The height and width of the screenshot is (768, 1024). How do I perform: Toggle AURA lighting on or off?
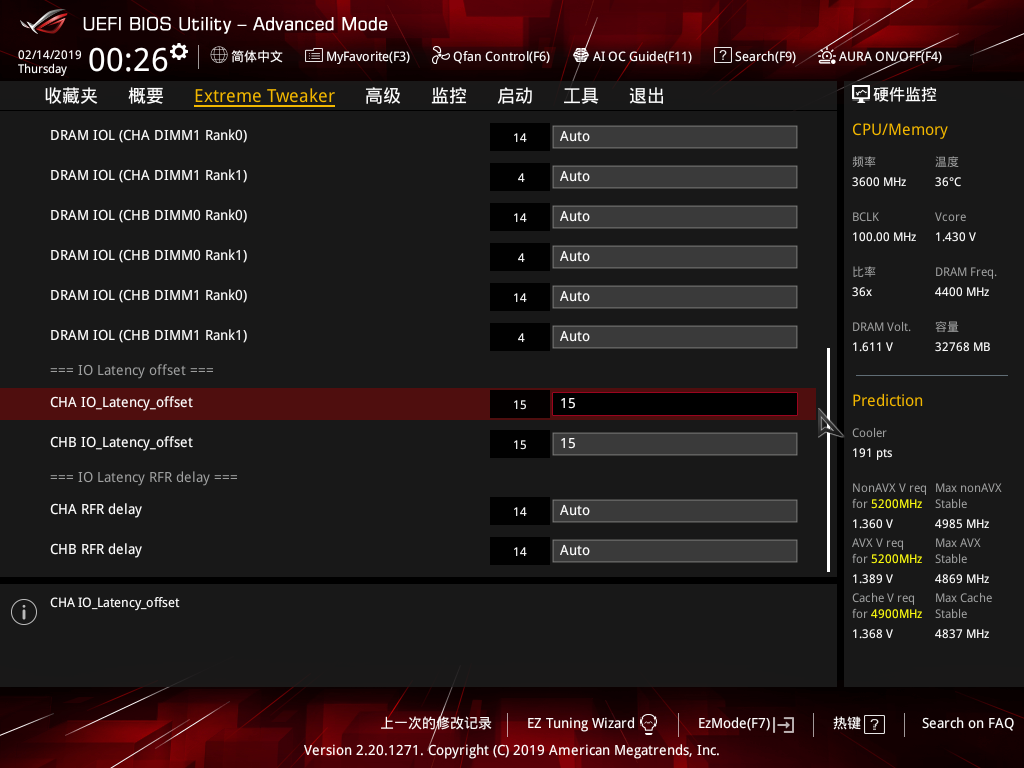[x=879, y=56]
